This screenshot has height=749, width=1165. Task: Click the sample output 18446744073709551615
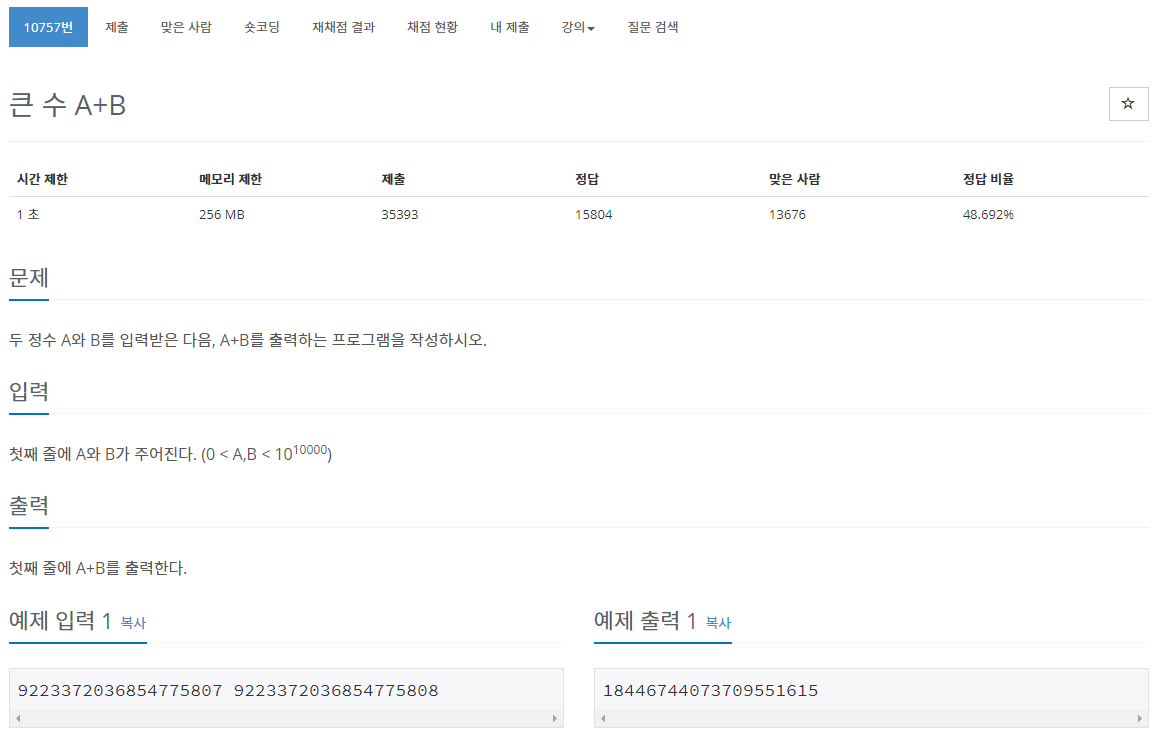pyautogui.click(x=710, y=691)
